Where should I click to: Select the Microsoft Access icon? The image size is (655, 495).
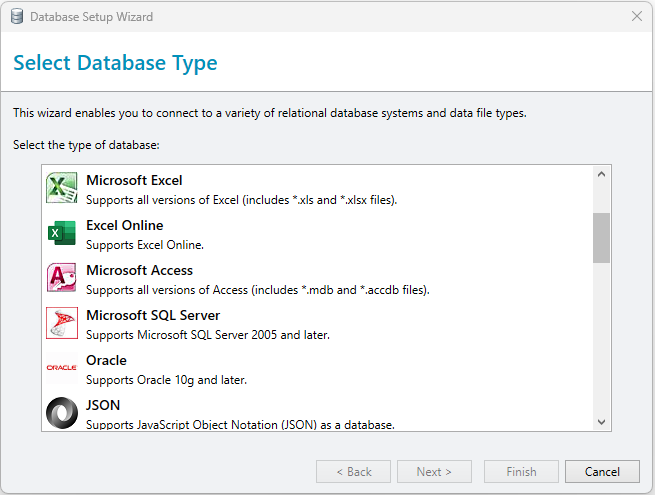(62, 277)
